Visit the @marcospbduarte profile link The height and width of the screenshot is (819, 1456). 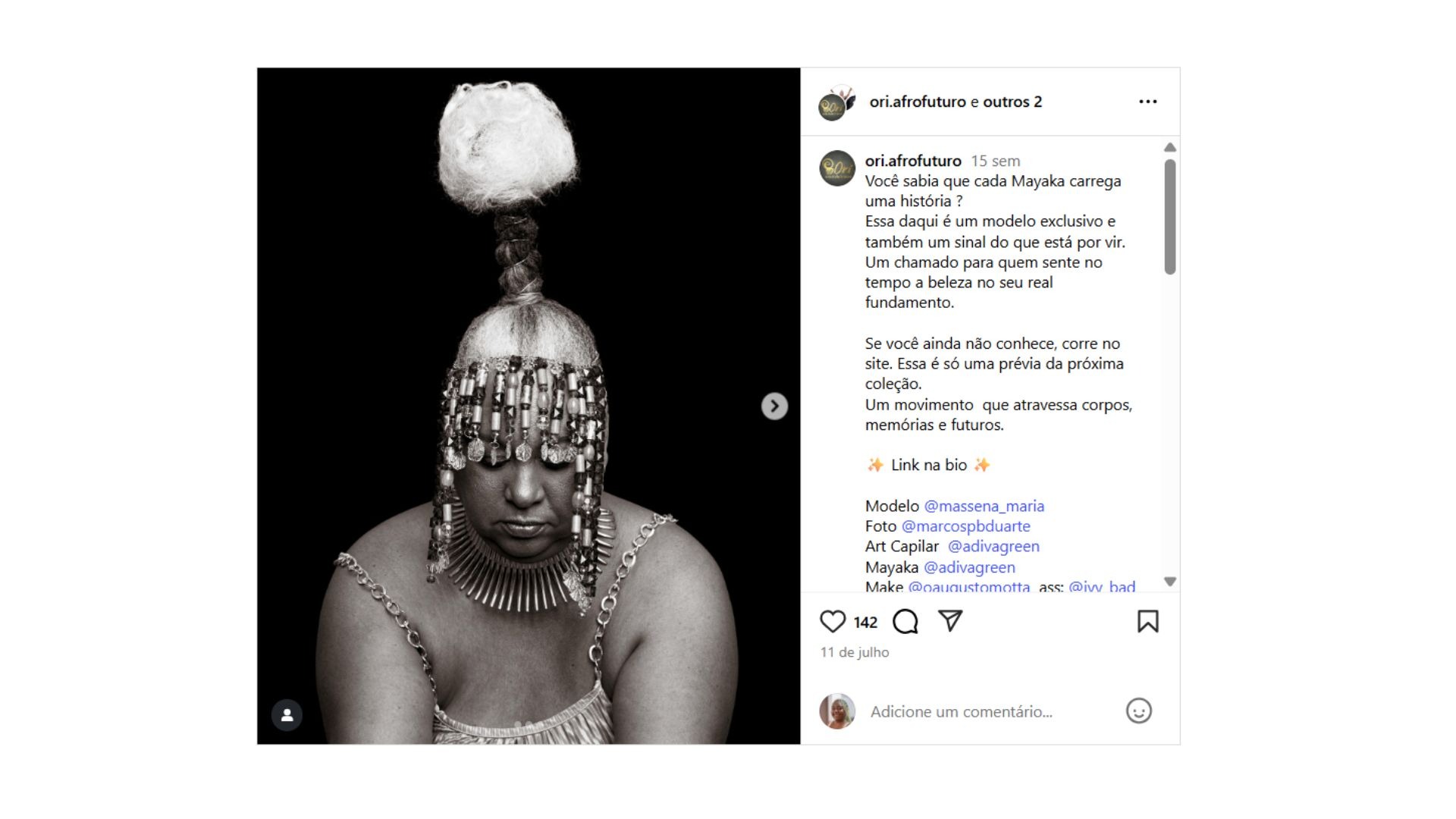click(x=965, y=526)
